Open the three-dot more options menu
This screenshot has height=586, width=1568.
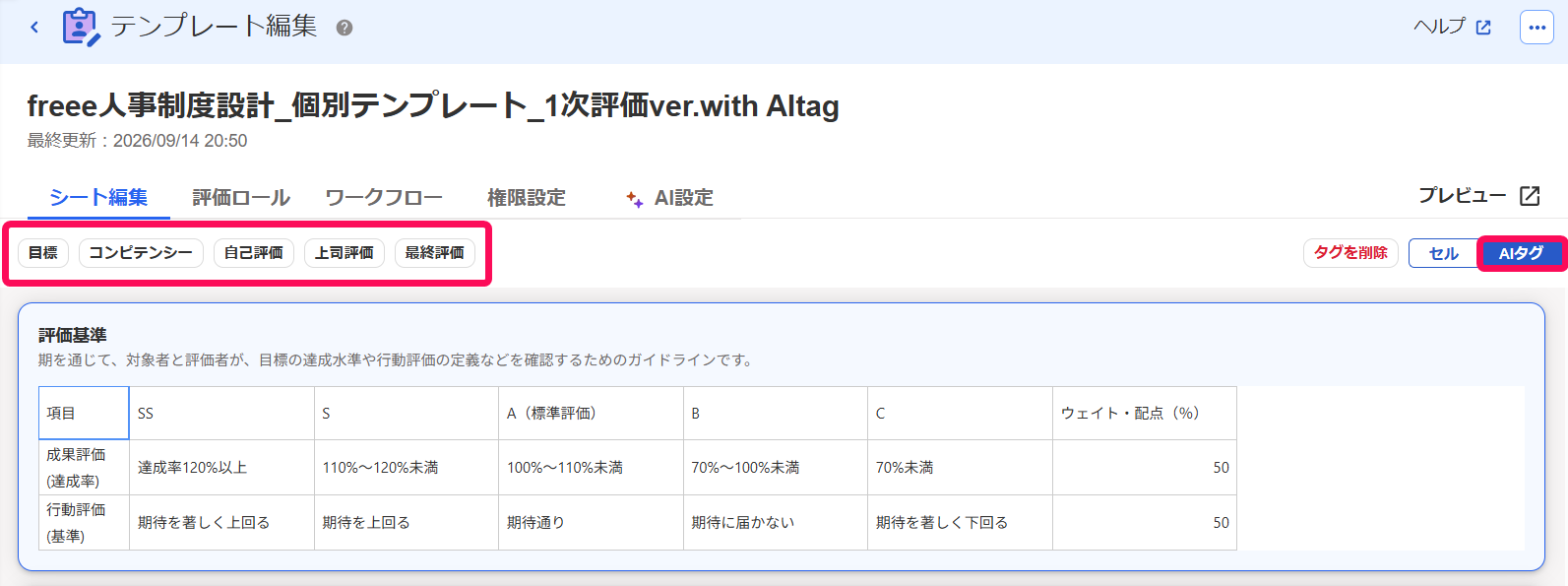tap(1537, 28)
